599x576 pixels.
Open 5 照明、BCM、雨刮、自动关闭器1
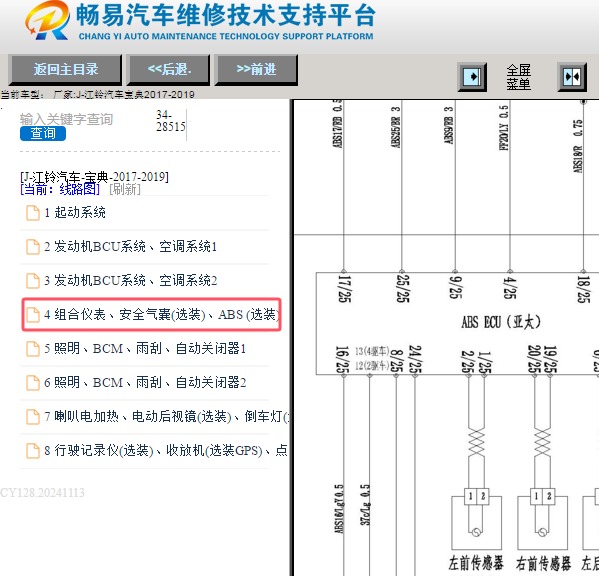coord(145,348)
